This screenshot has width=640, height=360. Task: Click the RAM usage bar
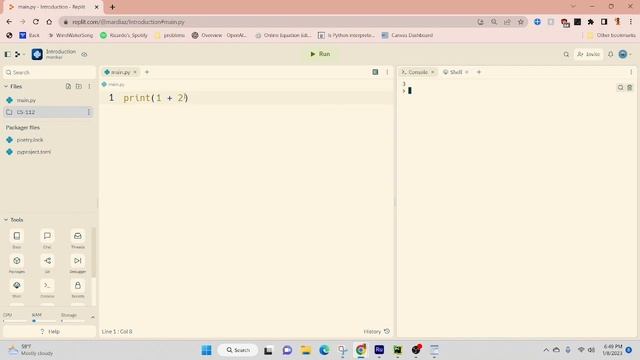pos(44,321)
